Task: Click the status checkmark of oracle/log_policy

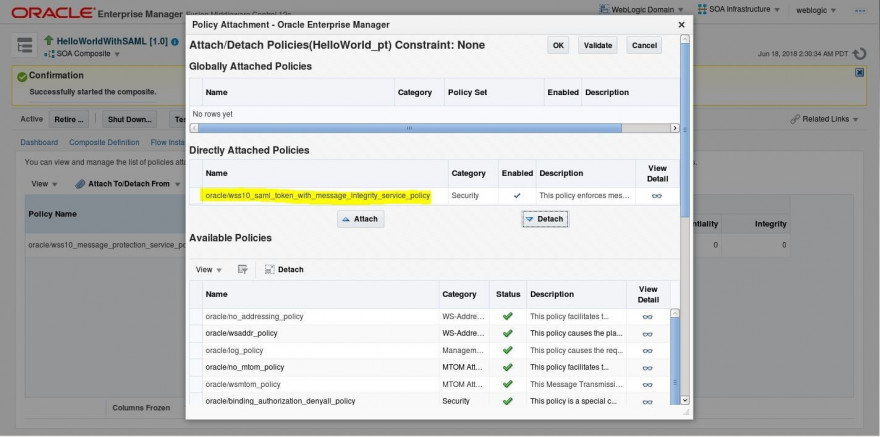Action: (x=508, y=350)
